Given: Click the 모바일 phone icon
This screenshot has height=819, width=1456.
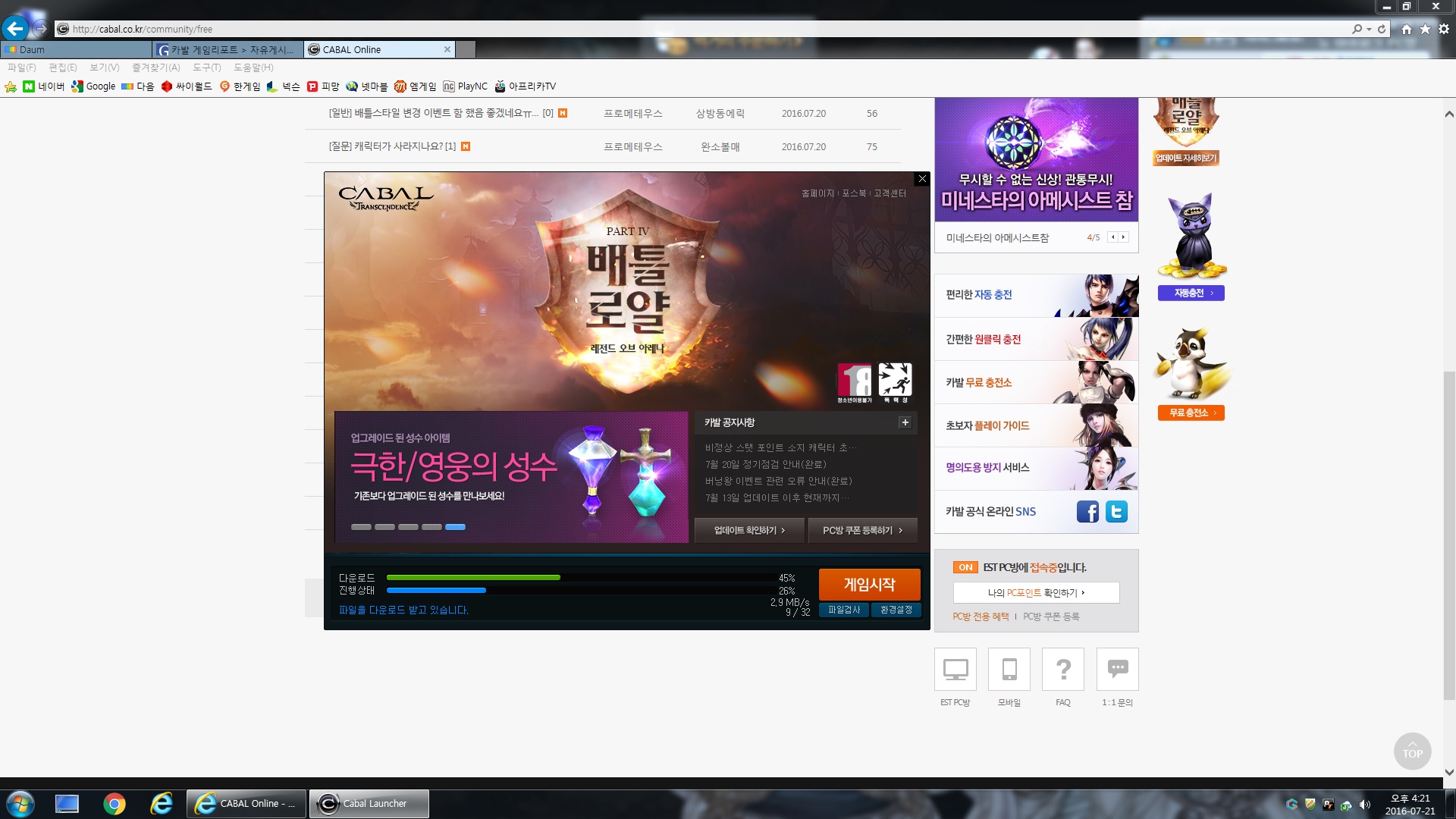Looking at the screenshot, I should click(x=1009, y=669).
